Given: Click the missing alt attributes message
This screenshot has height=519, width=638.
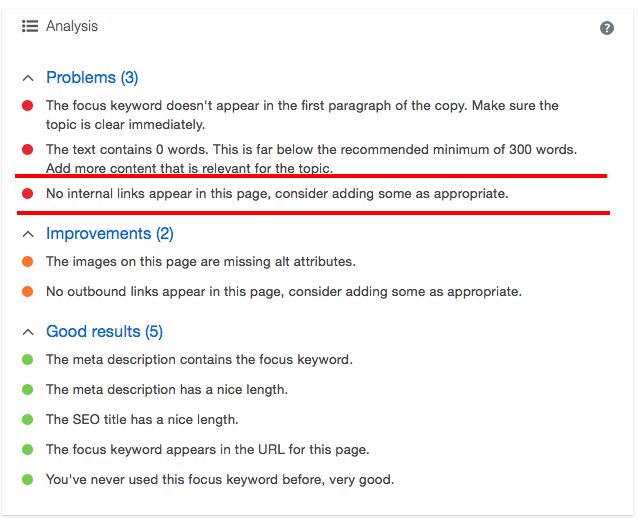Looking at the screenshot, I should click(200, 262).
